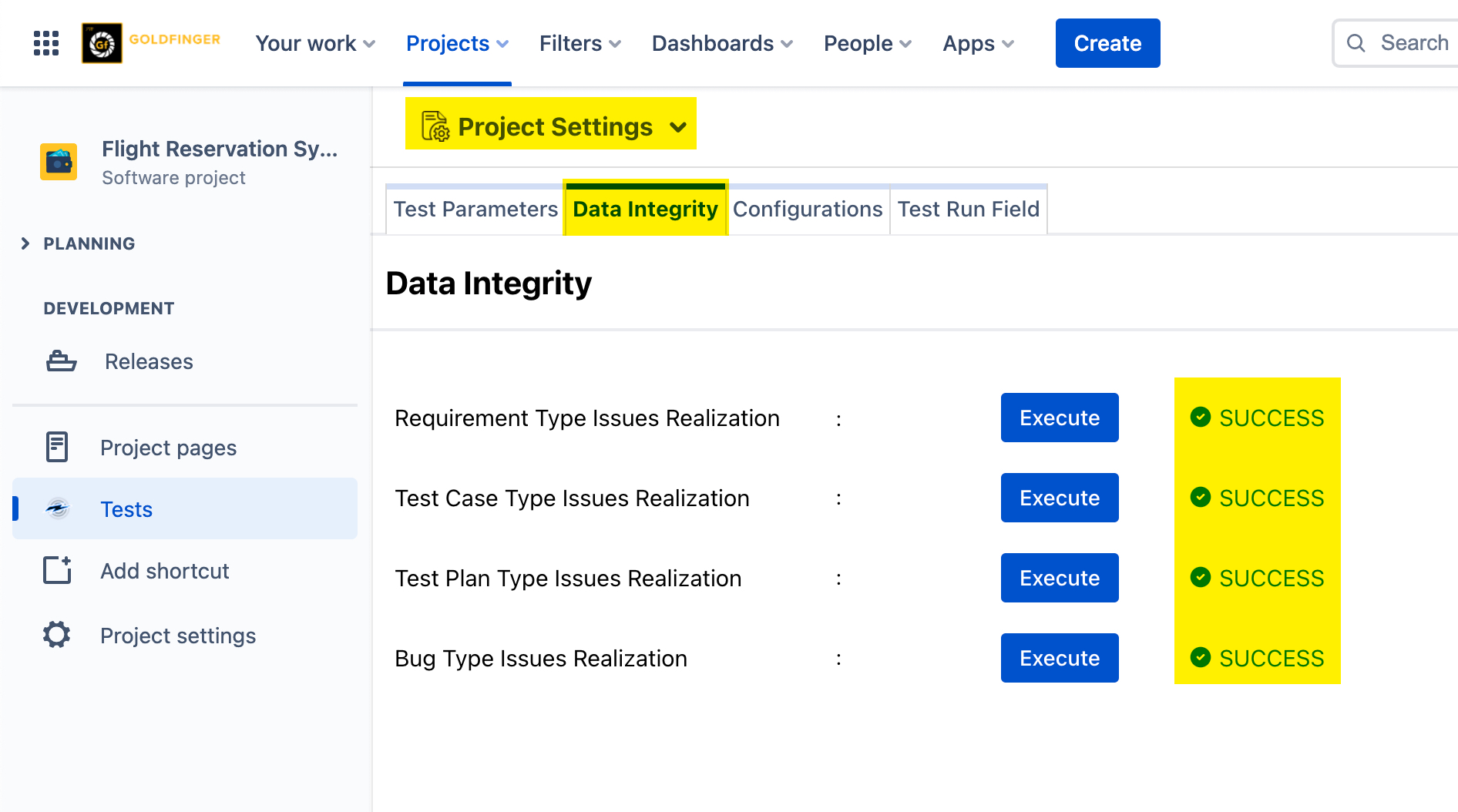Click the Project pages document icon
The height and width of the screenshot is (812, 1458).
57,448
